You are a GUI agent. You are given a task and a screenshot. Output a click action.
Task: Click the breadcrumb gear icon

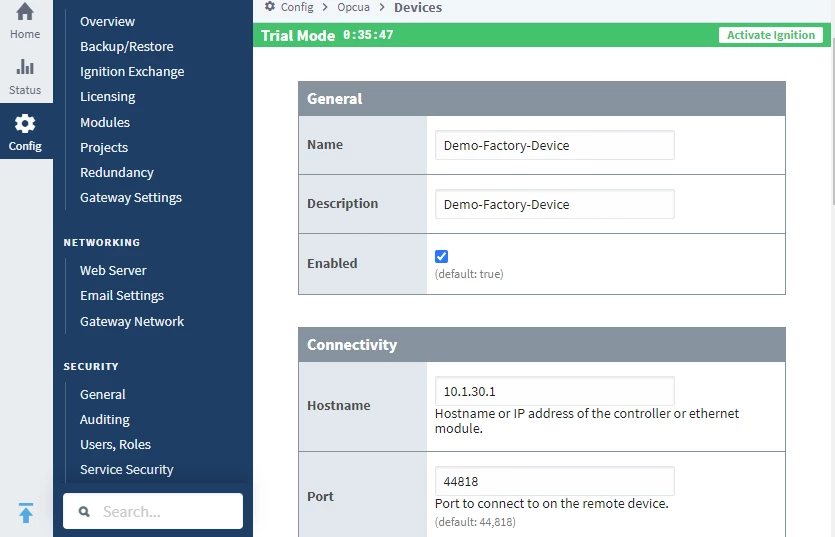pos(270,7)
